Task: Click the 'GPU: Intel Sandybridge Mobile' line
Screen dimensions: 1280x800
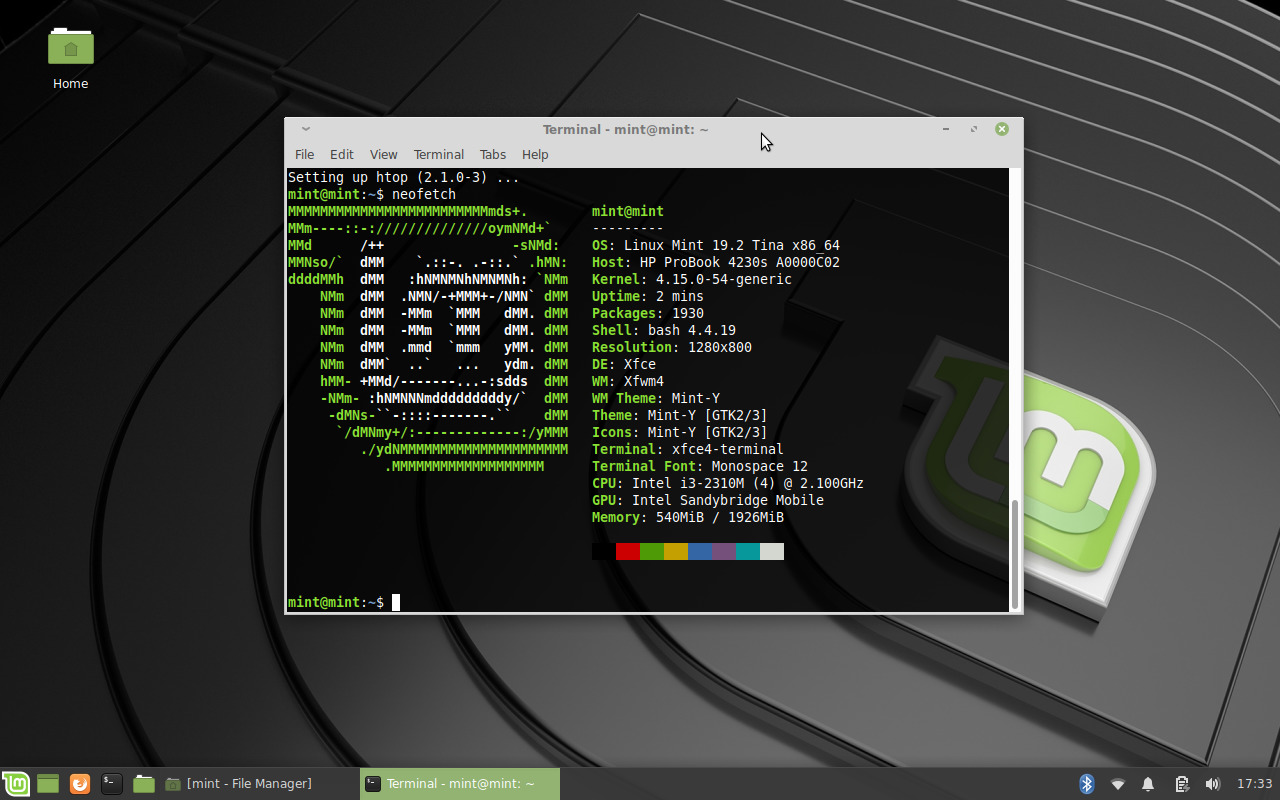Action: point(708,500)
